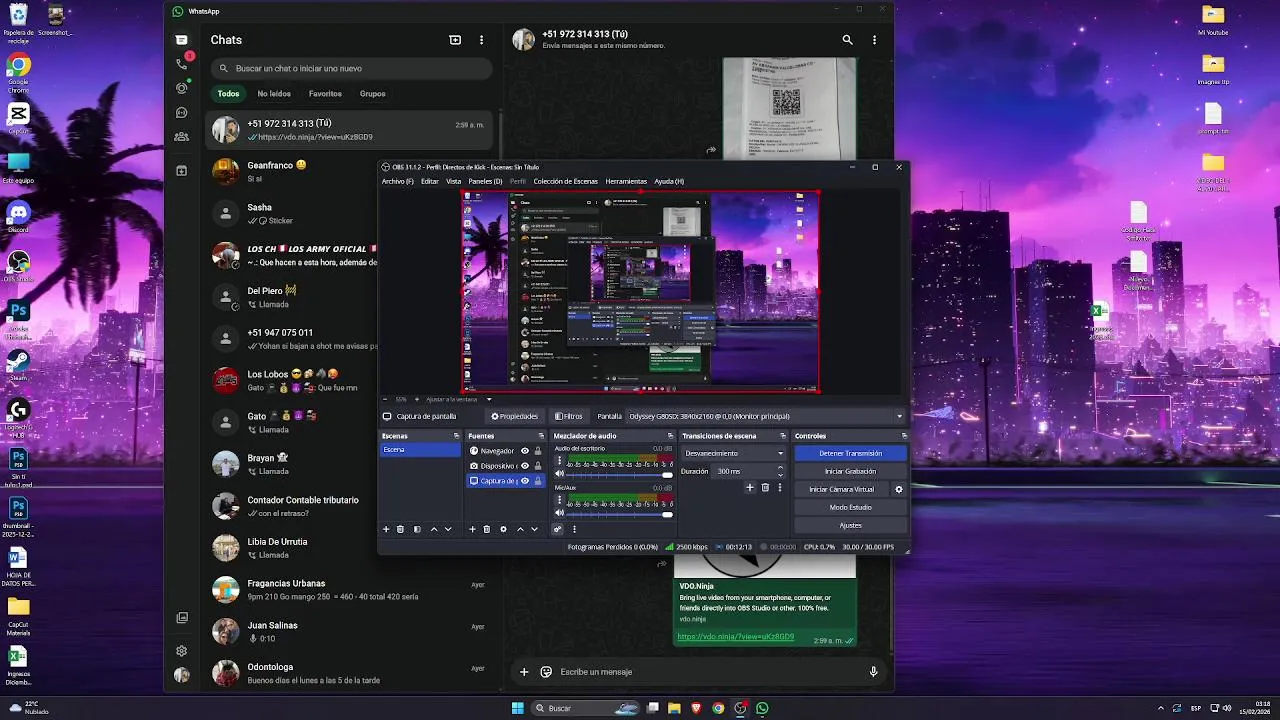1280x720 pixels.
Task: Click the Escribe un mensaje field
Action: [710, 672]
